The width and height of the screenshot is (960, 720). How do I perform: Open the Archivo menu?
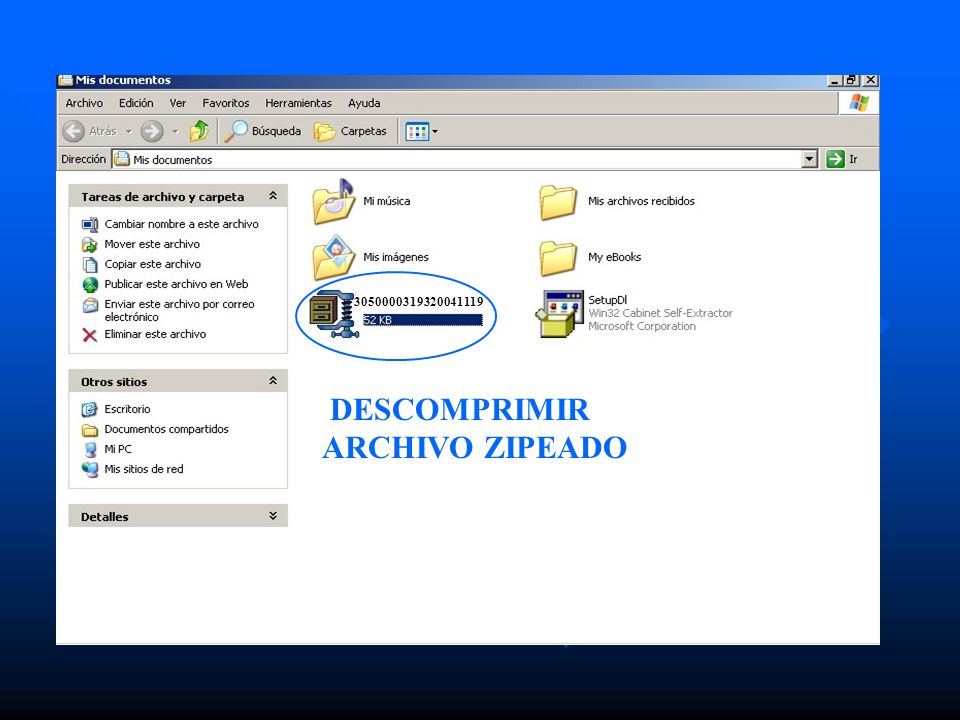tap(84, 103)
